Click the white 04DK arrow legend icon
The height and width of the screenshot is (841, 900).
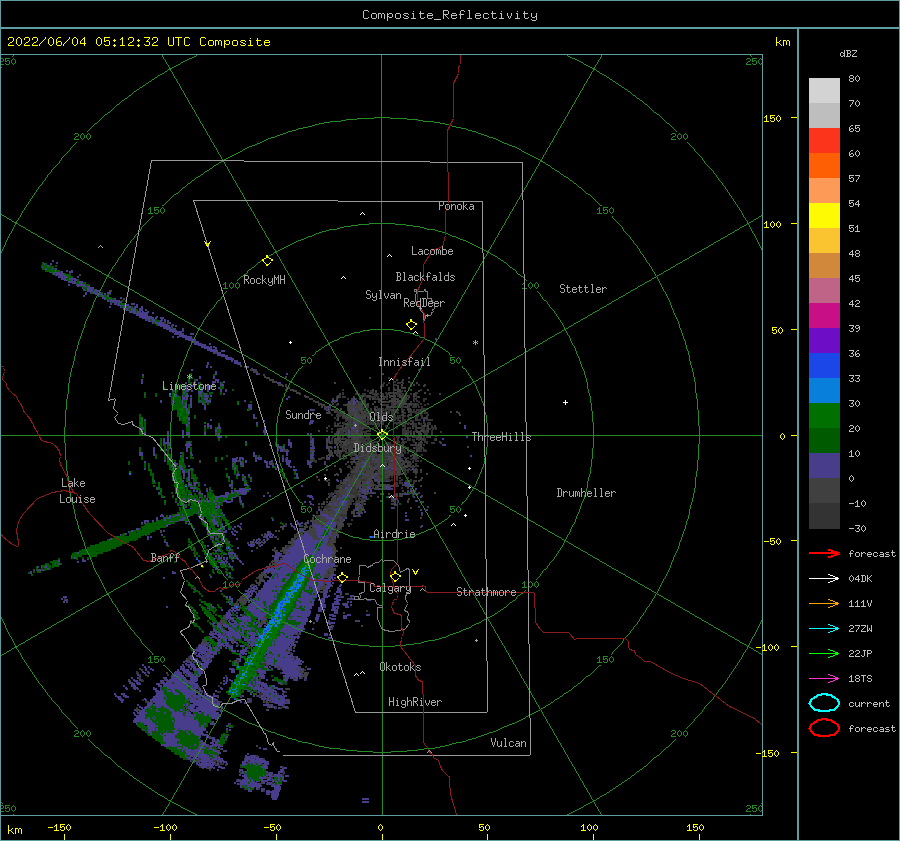click(824, 578)
